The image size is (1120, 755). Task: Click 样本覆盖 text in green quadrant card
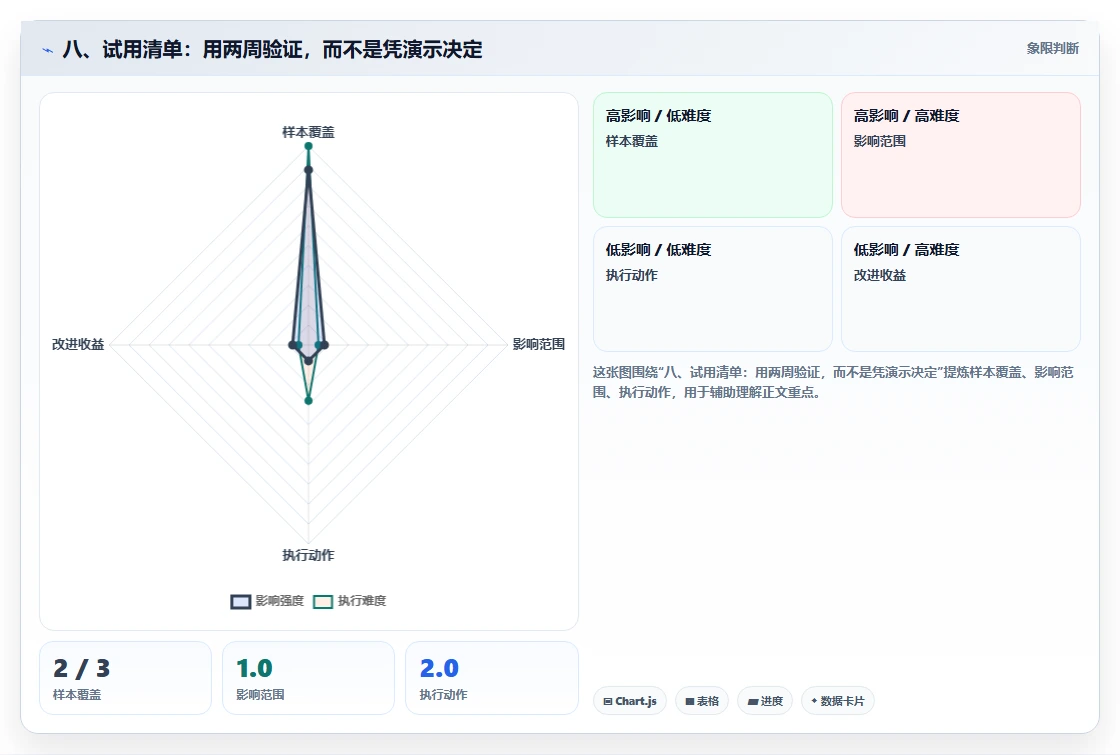632,141
